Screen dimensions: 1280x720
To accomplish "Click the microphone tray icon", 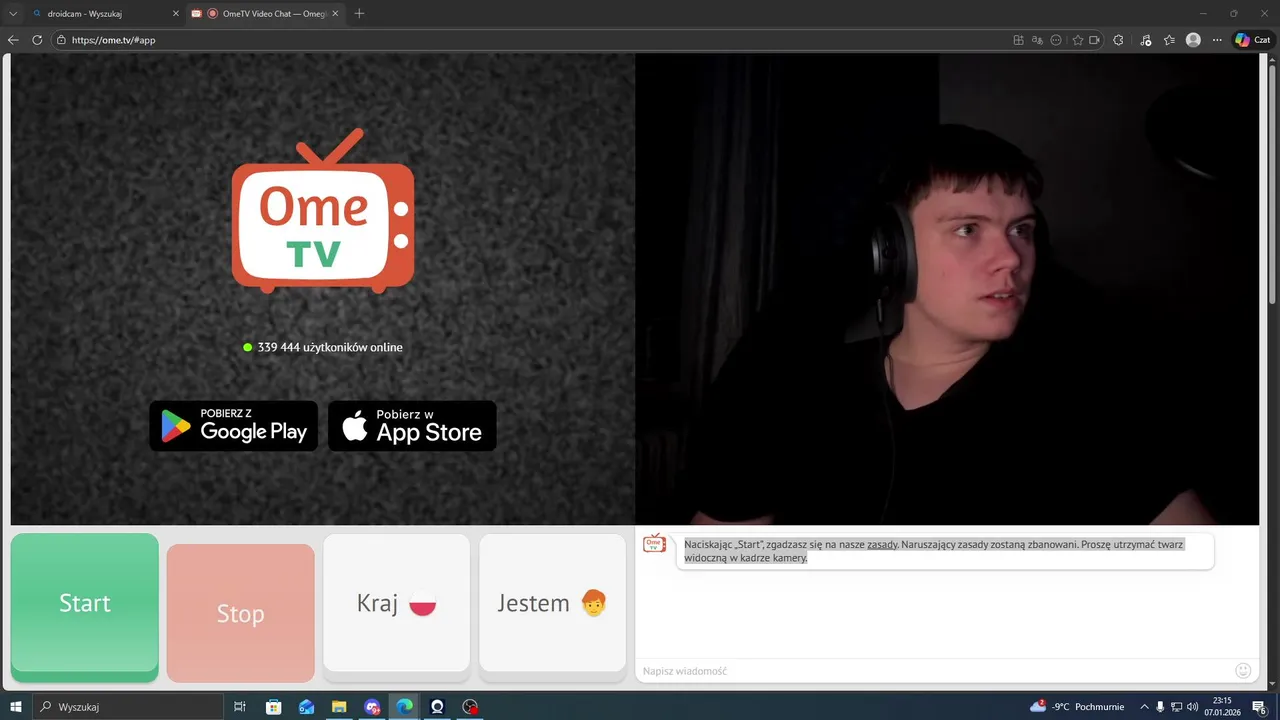I will [1160, 707].
